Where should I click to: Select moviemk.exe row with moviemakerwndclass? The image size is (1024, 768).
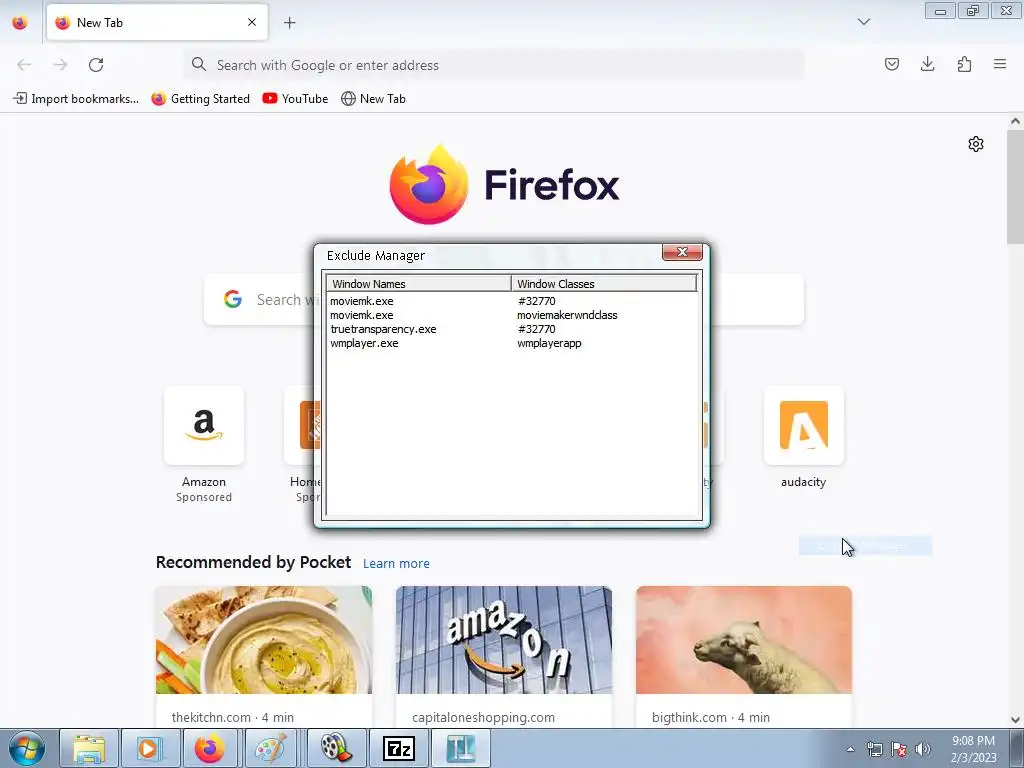512,315
